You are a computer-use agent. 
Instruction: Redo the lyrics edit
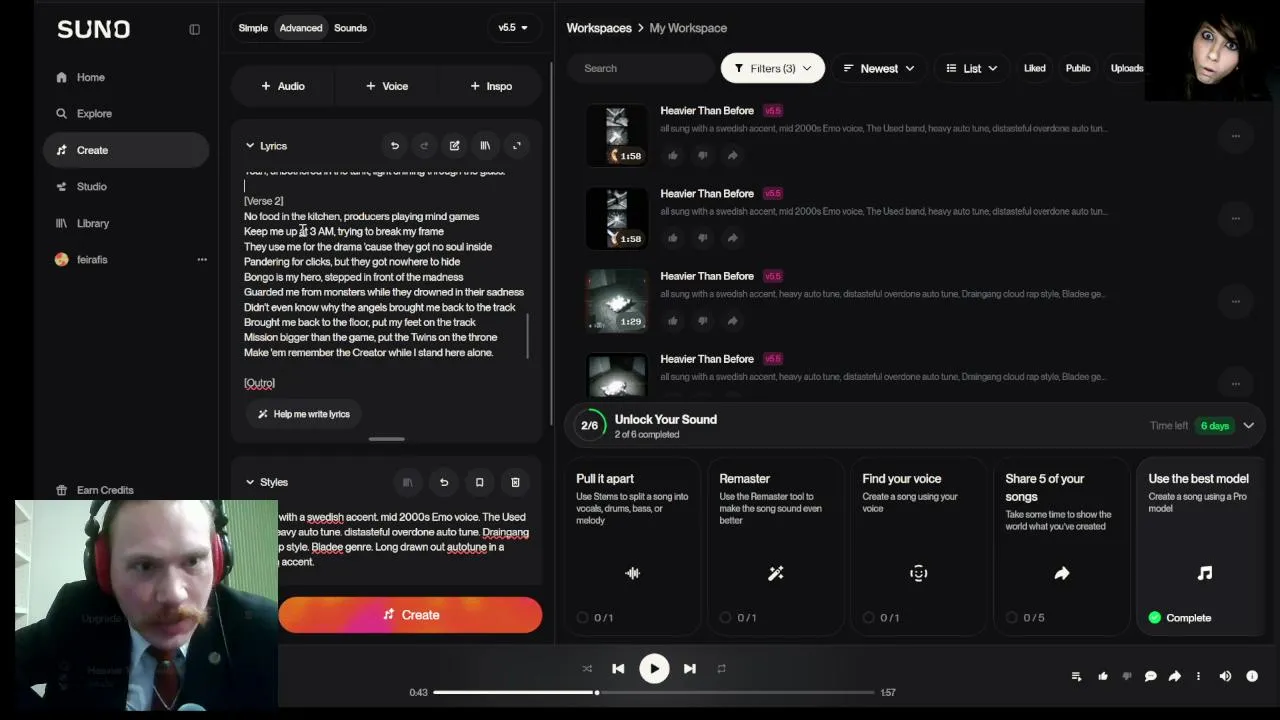coord(424,146)
